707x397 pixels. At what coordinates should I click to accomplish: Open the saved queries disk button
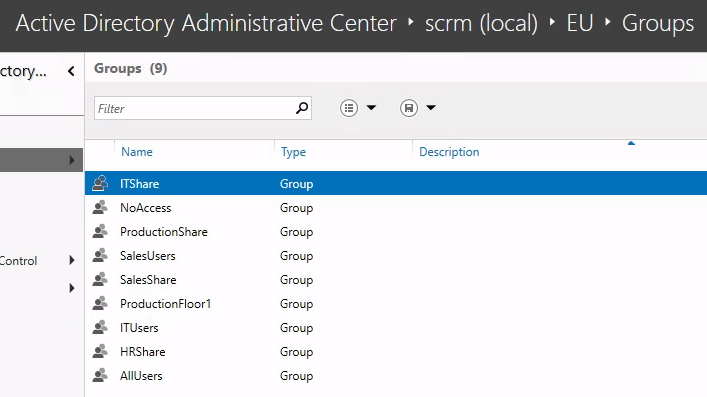pos(409,108)
